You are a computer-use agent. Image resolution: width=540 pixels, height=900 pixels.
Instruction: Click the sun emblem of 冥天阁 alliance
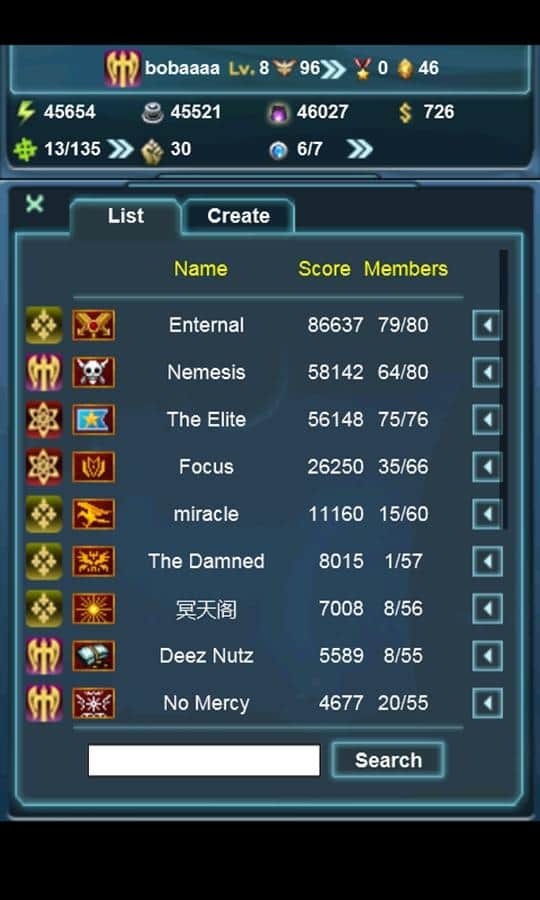click(94, 608)
